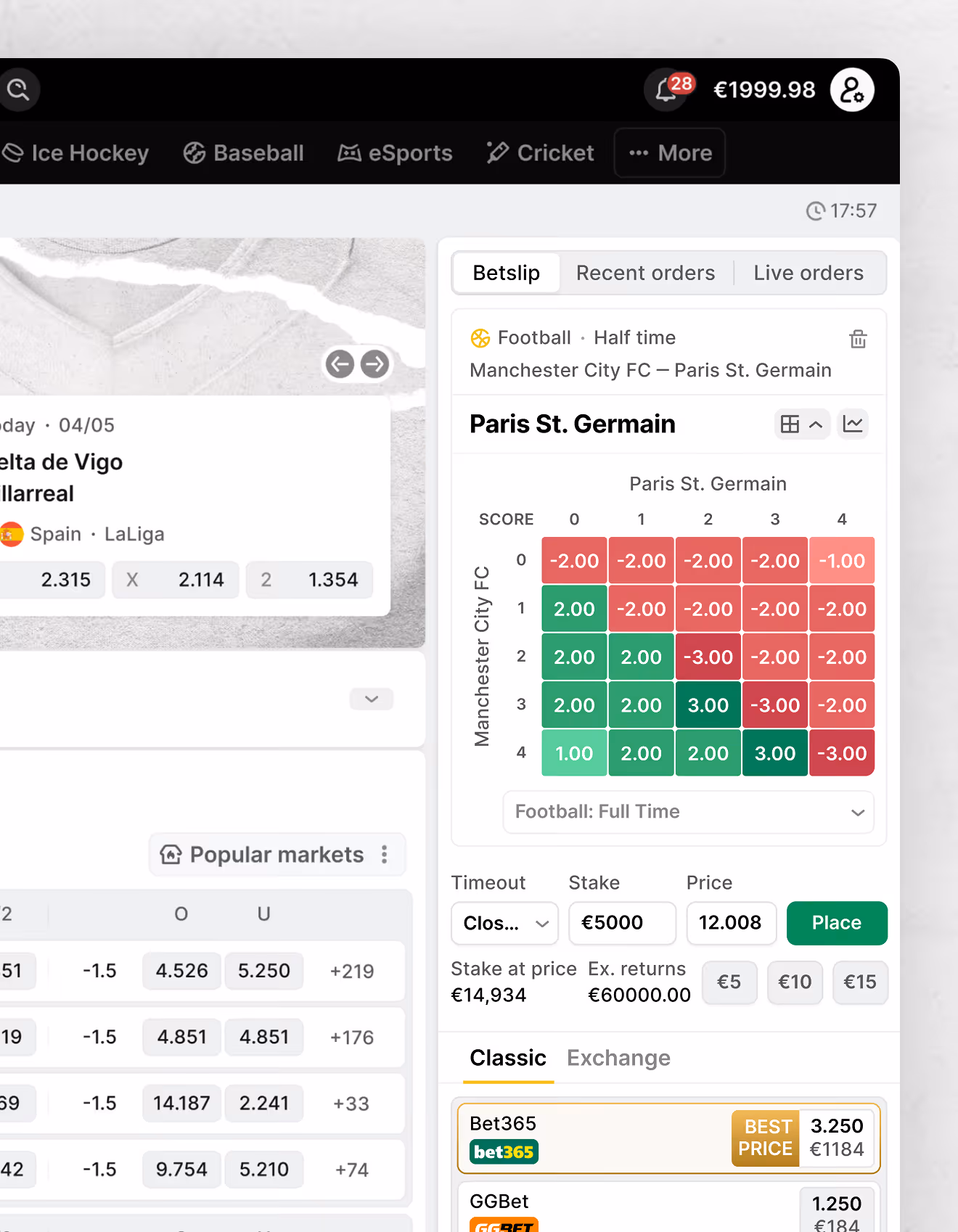Click Spain LaLiga league label
Screen dimensions: 958x1232
coord(97,535)
